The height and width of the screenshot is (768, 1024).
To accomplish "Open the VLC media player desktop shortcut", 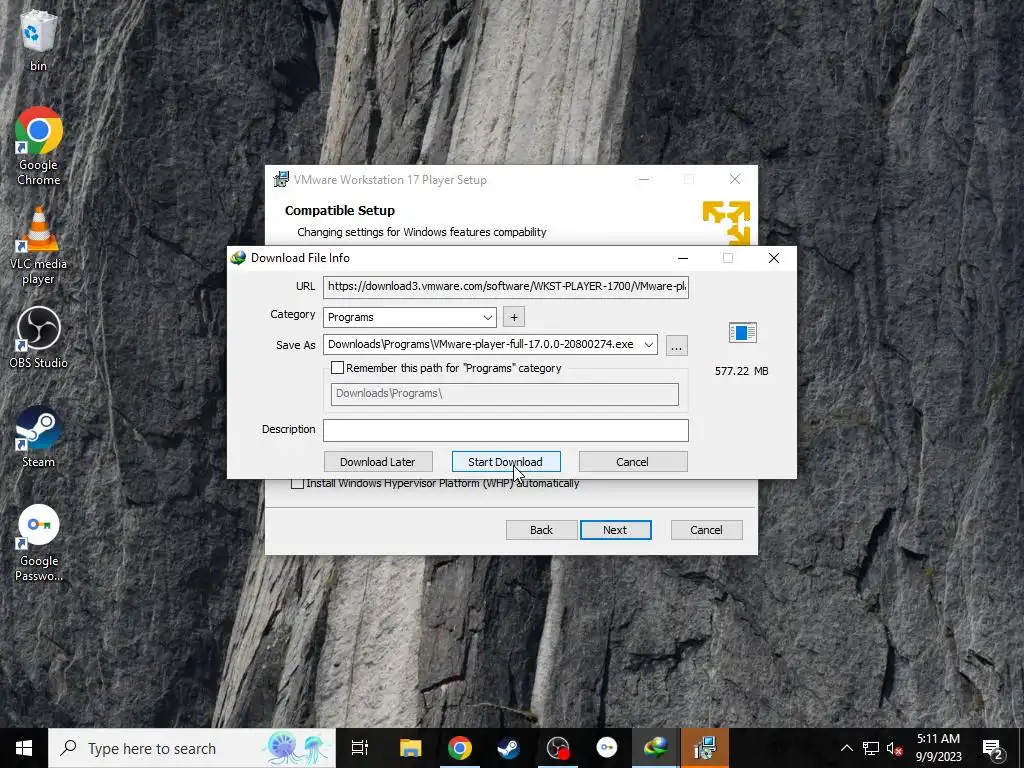I will point(39,246).
